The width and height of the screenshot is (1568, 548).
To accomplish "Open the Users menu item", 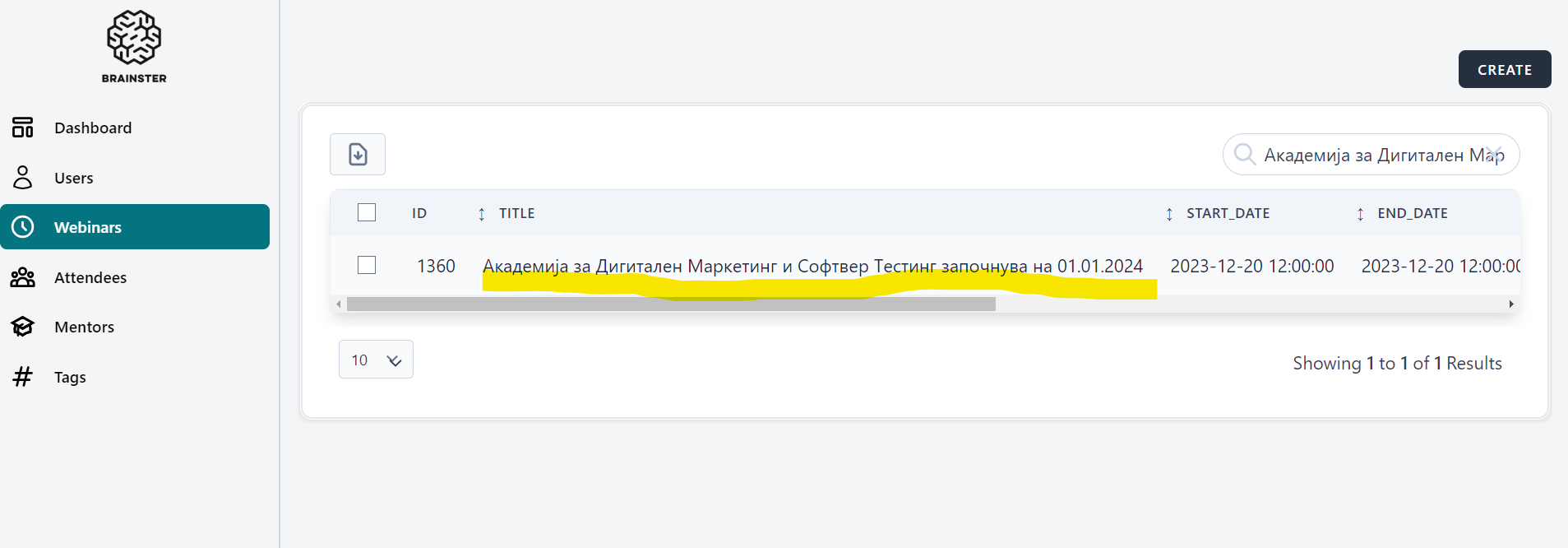I will point(74,178).
